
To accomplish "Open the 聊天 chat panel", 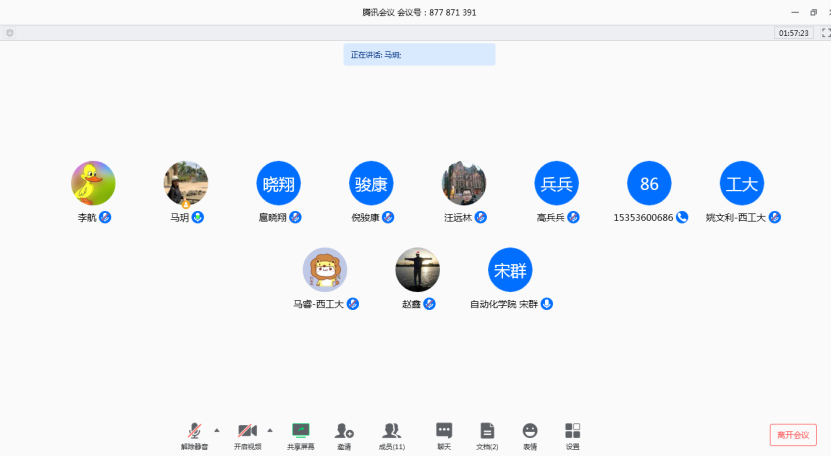I will (444, 434).
